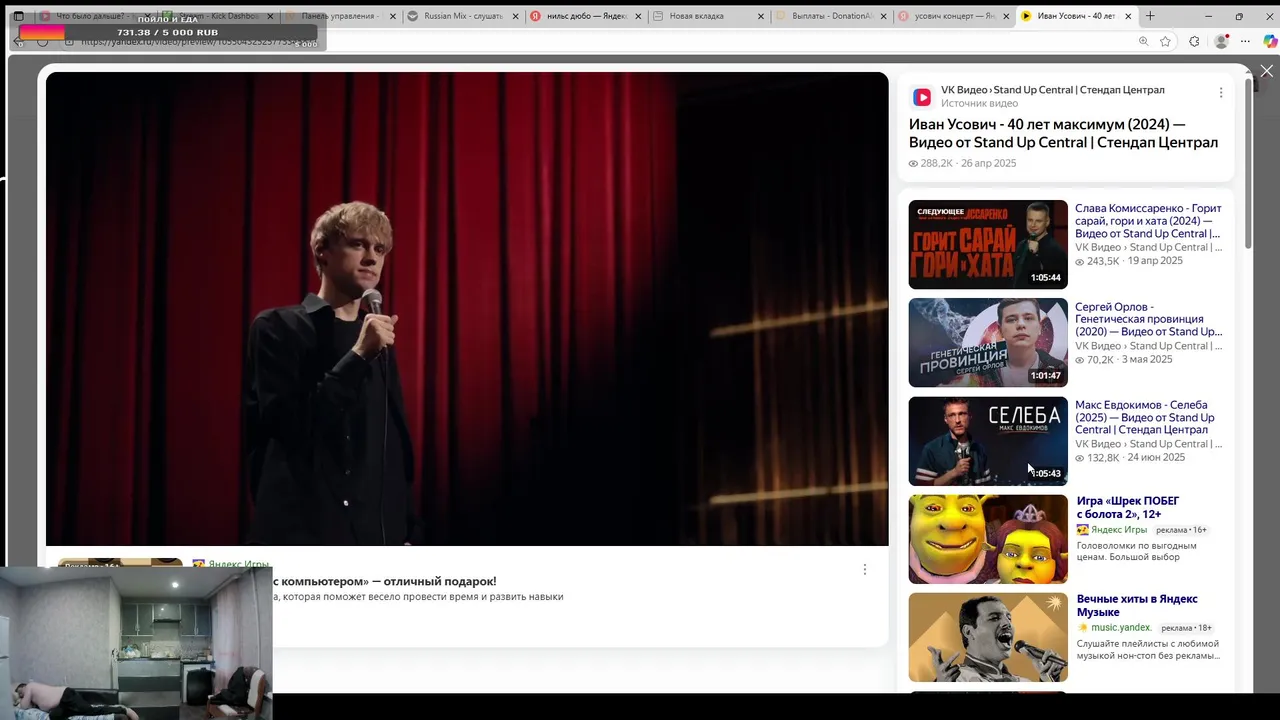Open the browser extensions puzzle icon

point(1194,41)
